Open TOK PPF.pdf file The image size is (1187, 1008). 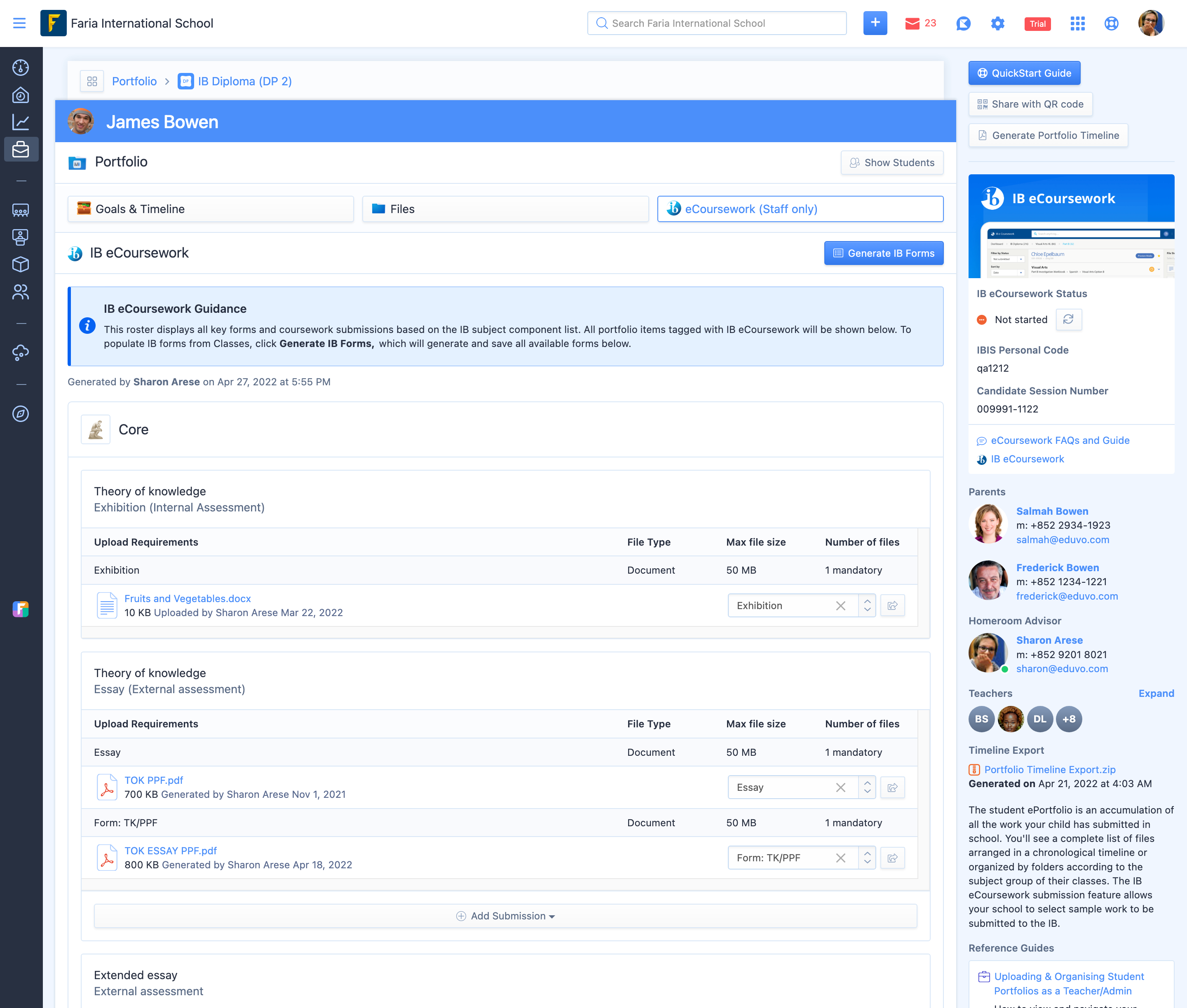coord(154,780)
